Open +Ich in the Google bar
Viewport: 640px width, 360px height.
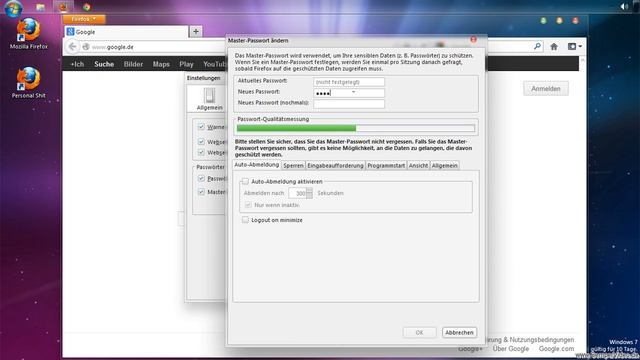(77, 64)
